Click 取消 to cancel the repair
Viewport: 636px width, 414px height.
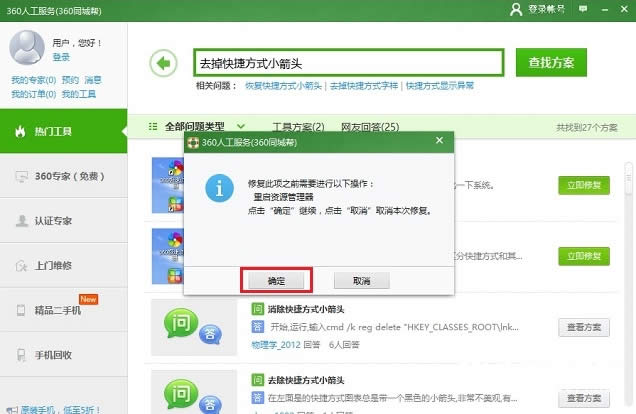[361, 281]
